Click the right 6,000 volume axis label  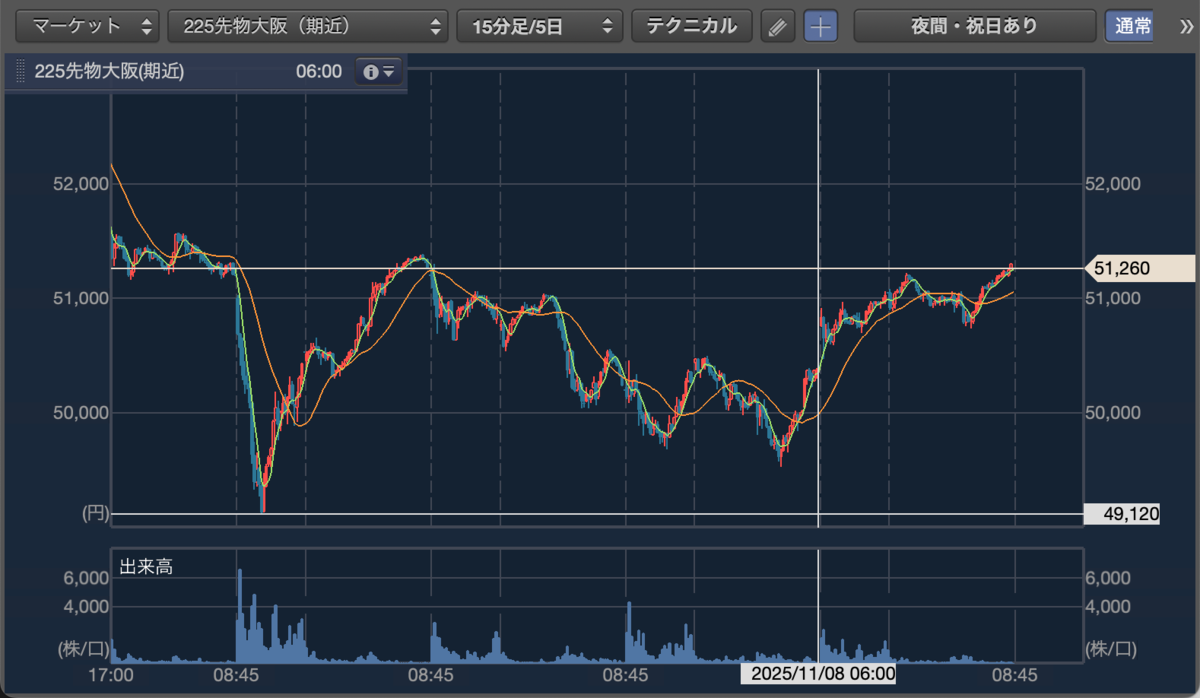click(1107, 578)
